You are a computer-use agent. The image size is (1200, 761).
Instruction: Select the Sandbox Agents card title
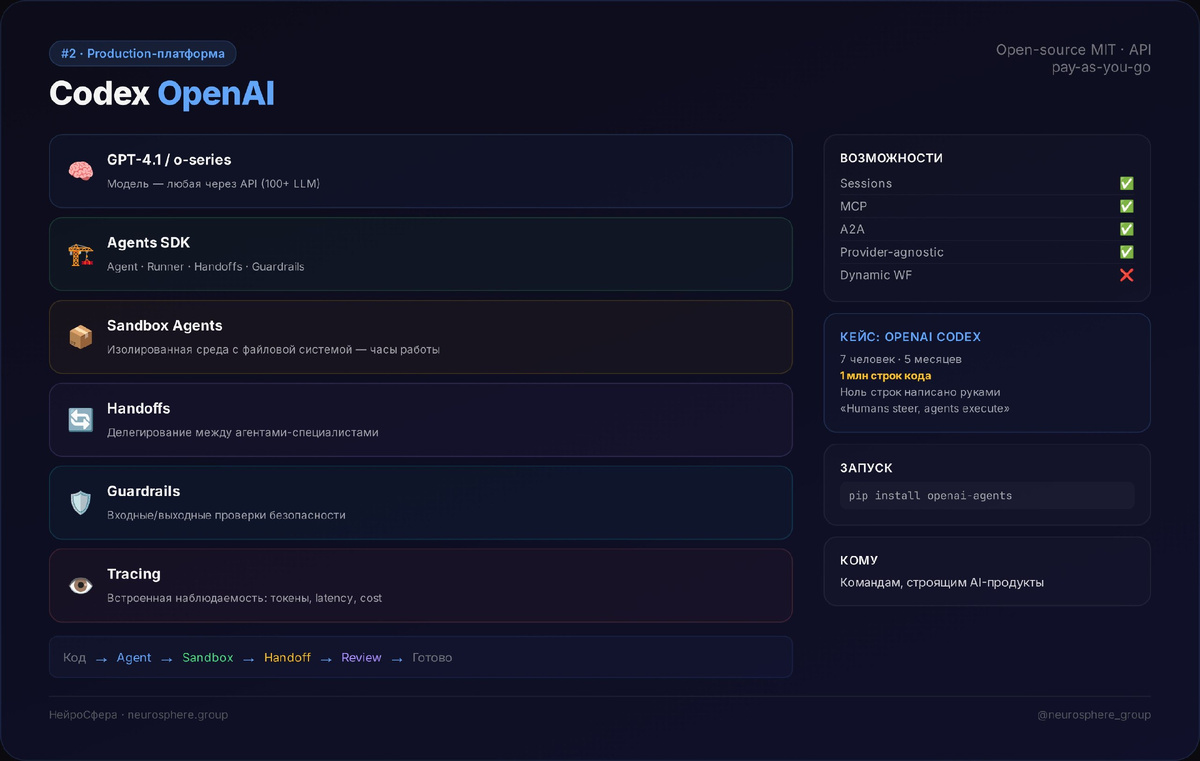(x=165, y=326)
